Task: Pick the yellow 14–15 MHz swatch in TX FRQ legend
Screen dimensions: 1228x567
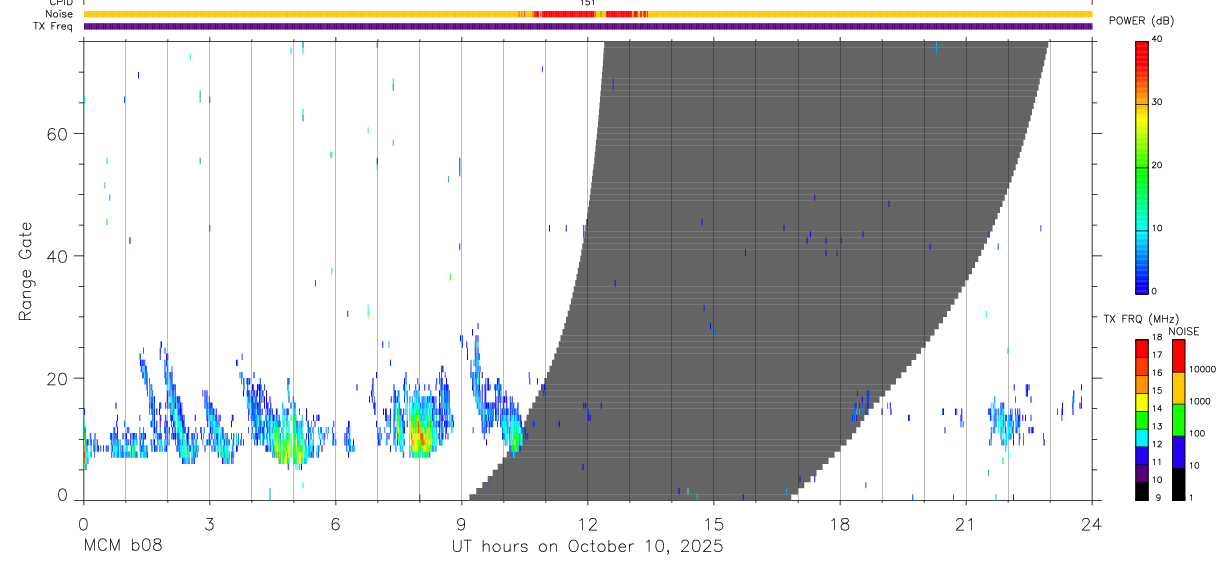Action: pos(1141,400)
